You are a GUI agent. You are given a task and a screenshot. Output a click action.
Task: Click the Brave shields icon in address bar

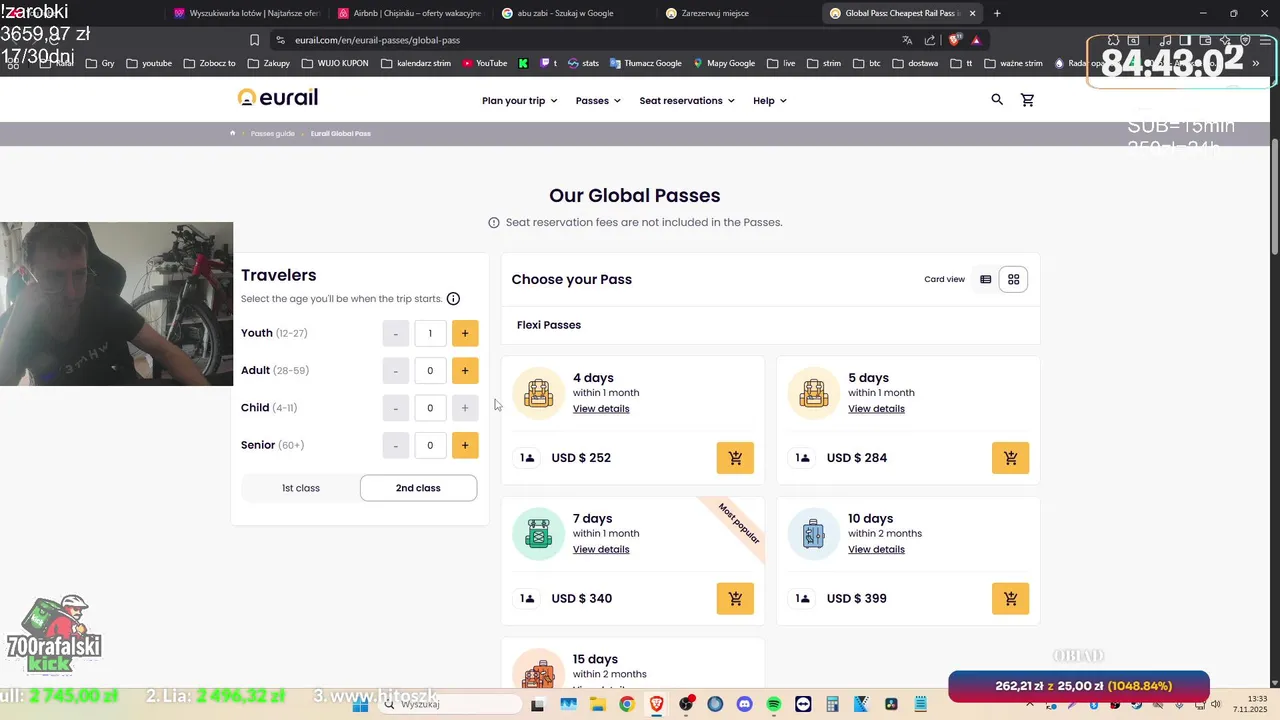point(955,40)
